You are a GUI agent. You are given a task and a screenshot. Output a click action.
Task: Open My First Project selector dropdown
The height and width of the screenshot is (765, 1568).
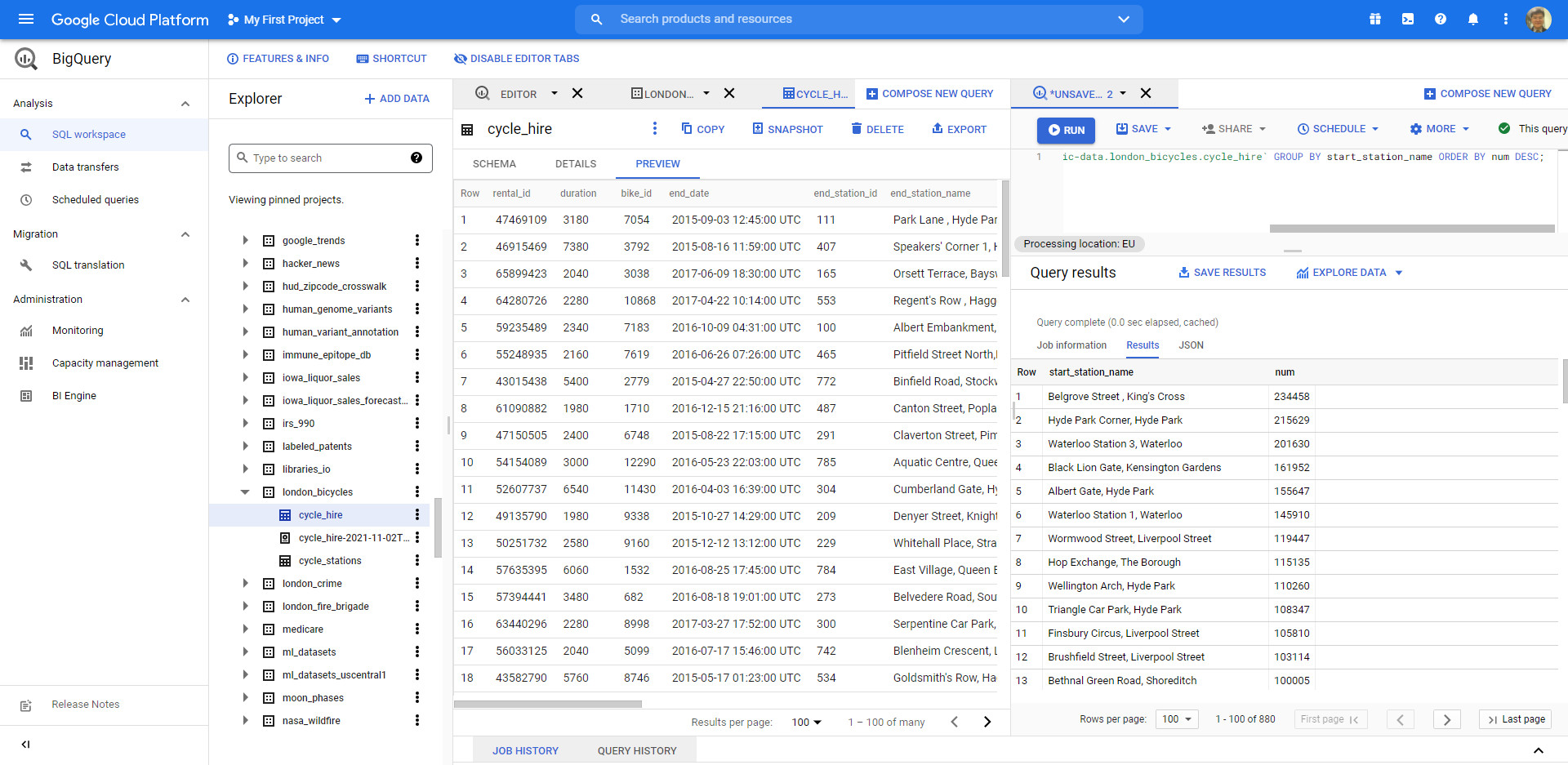(284, 20)
